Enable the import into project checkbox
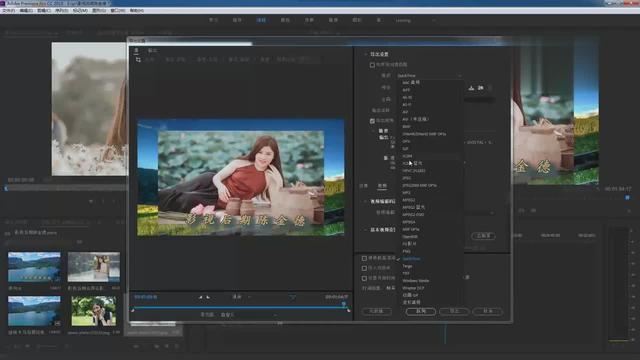The width and height of the screenshot is (640, 360). click(364, 268)
